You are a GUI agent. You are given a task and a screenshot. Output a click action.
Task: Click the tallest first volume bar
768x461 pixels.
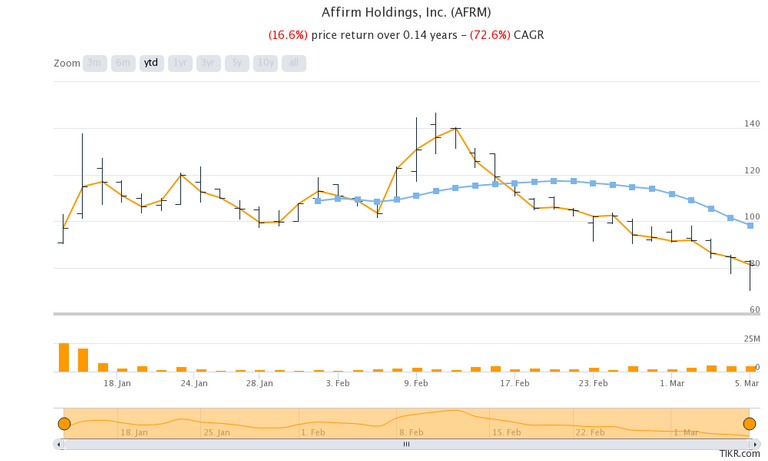pyautogui.click(x=64, y=357)
